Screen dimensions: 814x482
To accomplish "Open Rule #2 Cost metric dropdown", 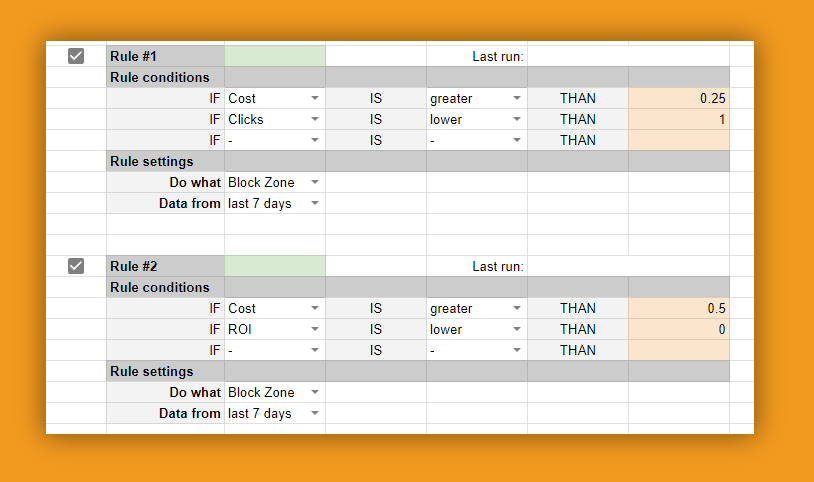I will coord(315,308).
